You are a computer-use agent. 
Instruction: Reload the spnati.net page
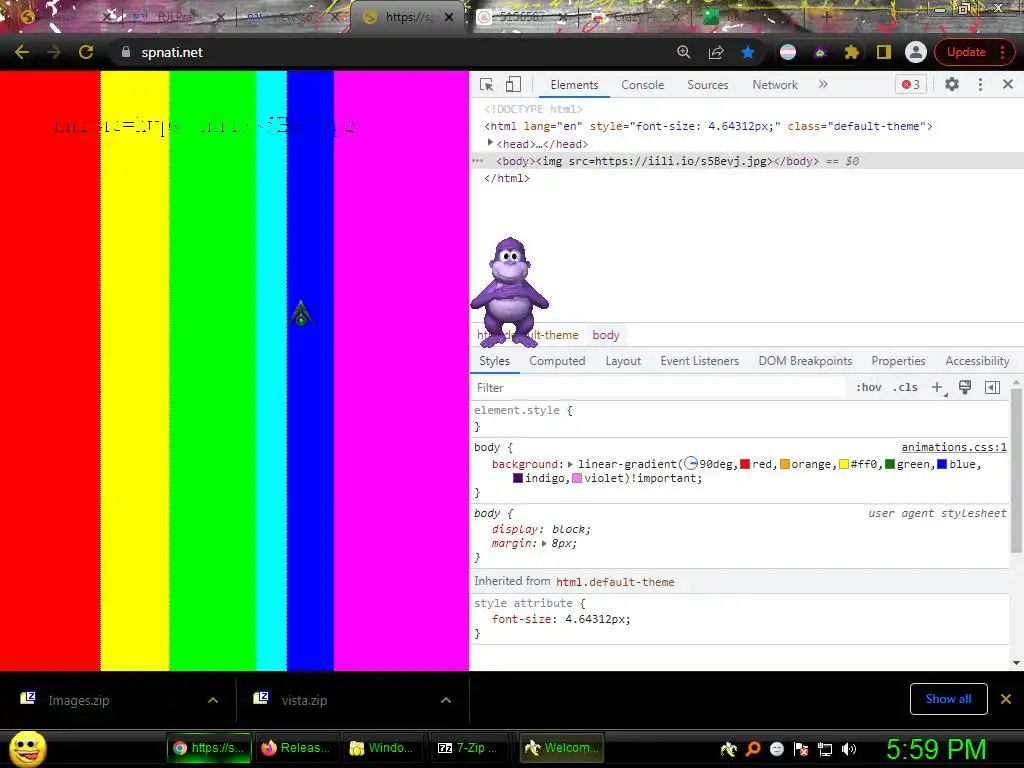[86, 52]
